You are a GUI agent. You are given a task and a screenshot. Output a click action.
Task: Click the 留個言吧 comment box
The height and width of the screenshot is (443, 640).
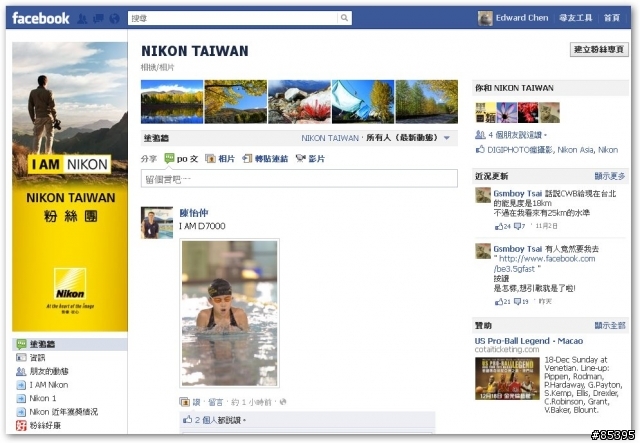pos(299,179)
